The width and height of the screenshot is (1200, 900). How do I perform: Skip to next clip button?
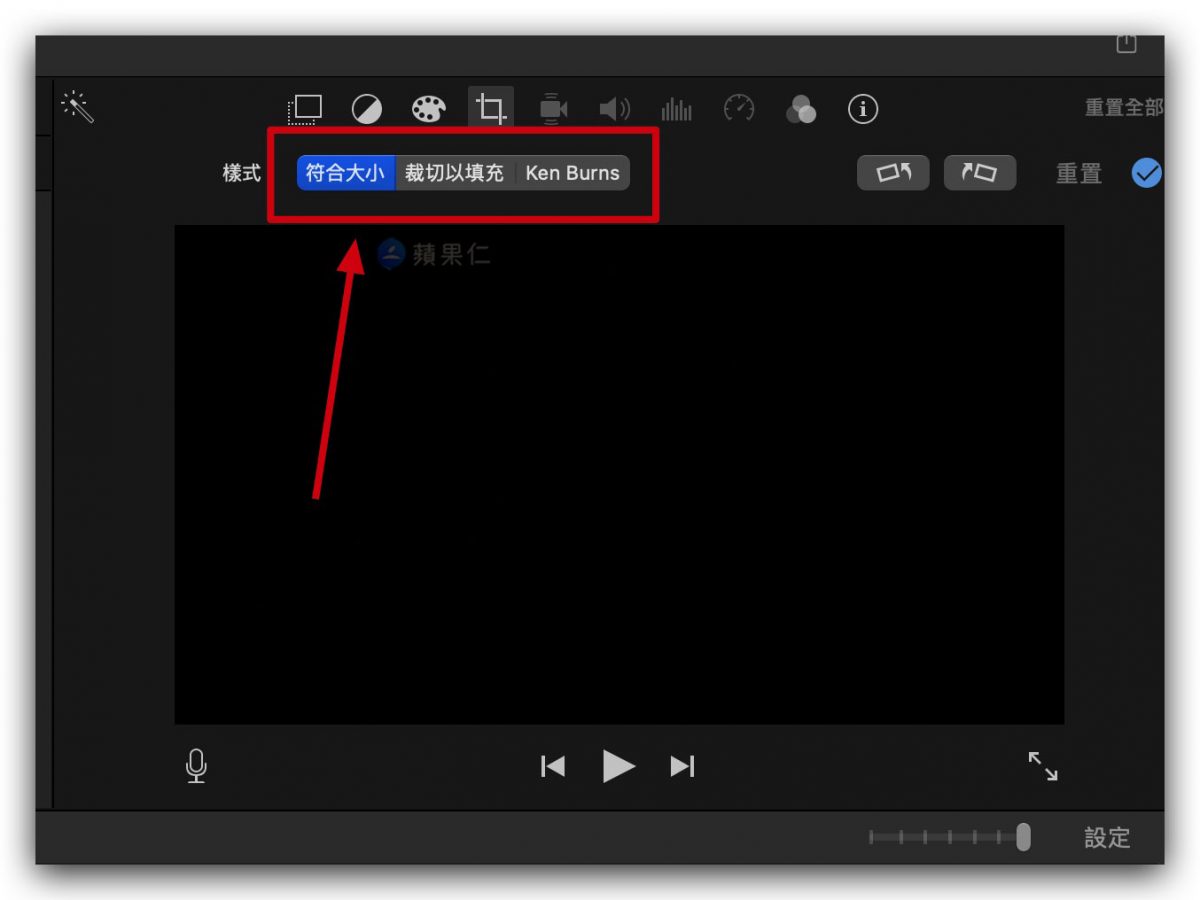[682, 766]
